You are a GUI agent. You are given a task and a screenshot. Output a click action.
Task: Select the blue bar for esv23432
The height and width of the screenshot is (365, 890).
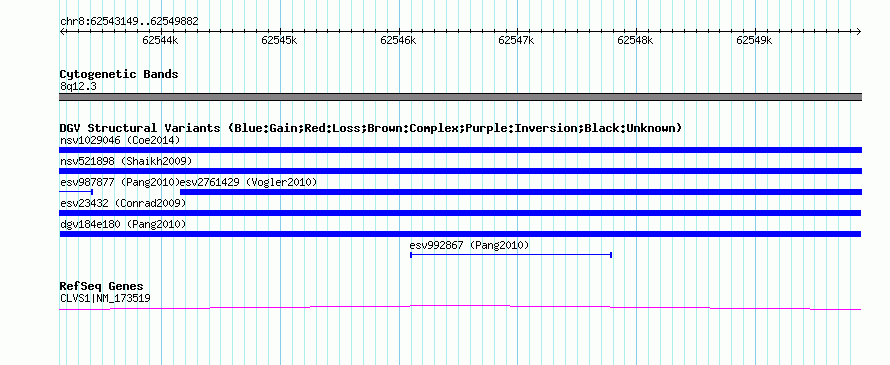click(x=460, y=213)
